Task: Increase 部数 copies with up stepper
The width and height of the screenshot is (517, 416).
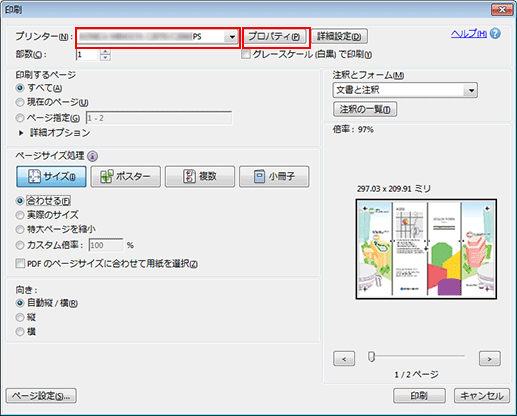Action: [105, 52]
